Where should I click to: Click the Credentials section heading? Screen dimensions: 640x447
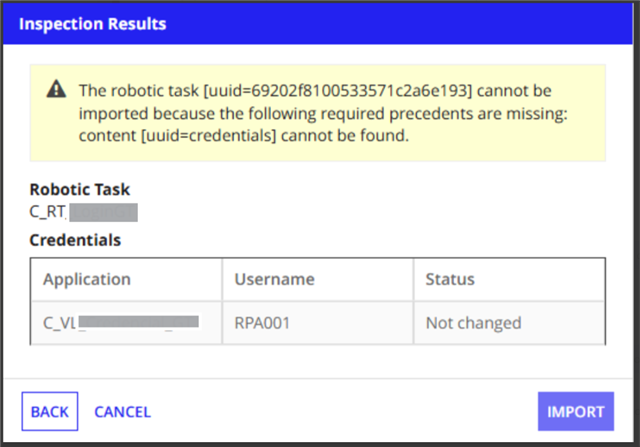75,240
